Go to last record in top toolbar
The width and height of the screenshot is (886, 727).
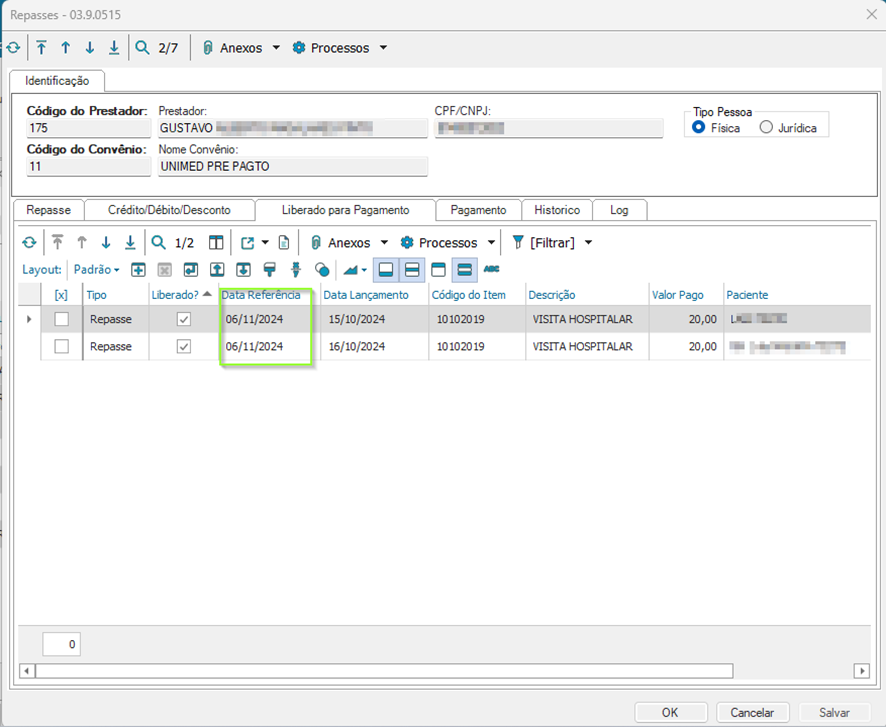pyautogui.click(x=114, y=48)
